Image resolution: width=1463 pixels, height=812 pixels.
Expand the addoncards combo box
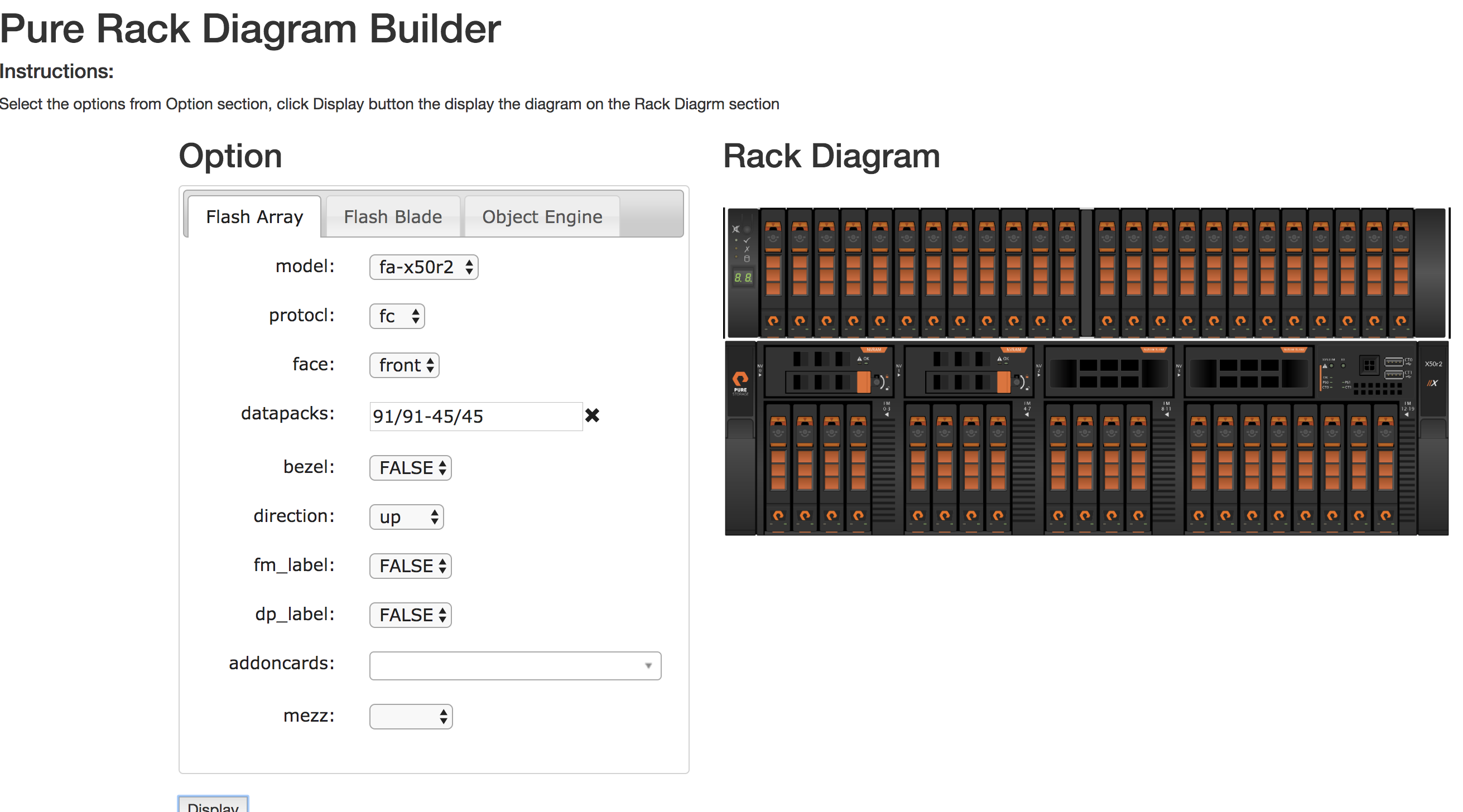coord(515,665)
